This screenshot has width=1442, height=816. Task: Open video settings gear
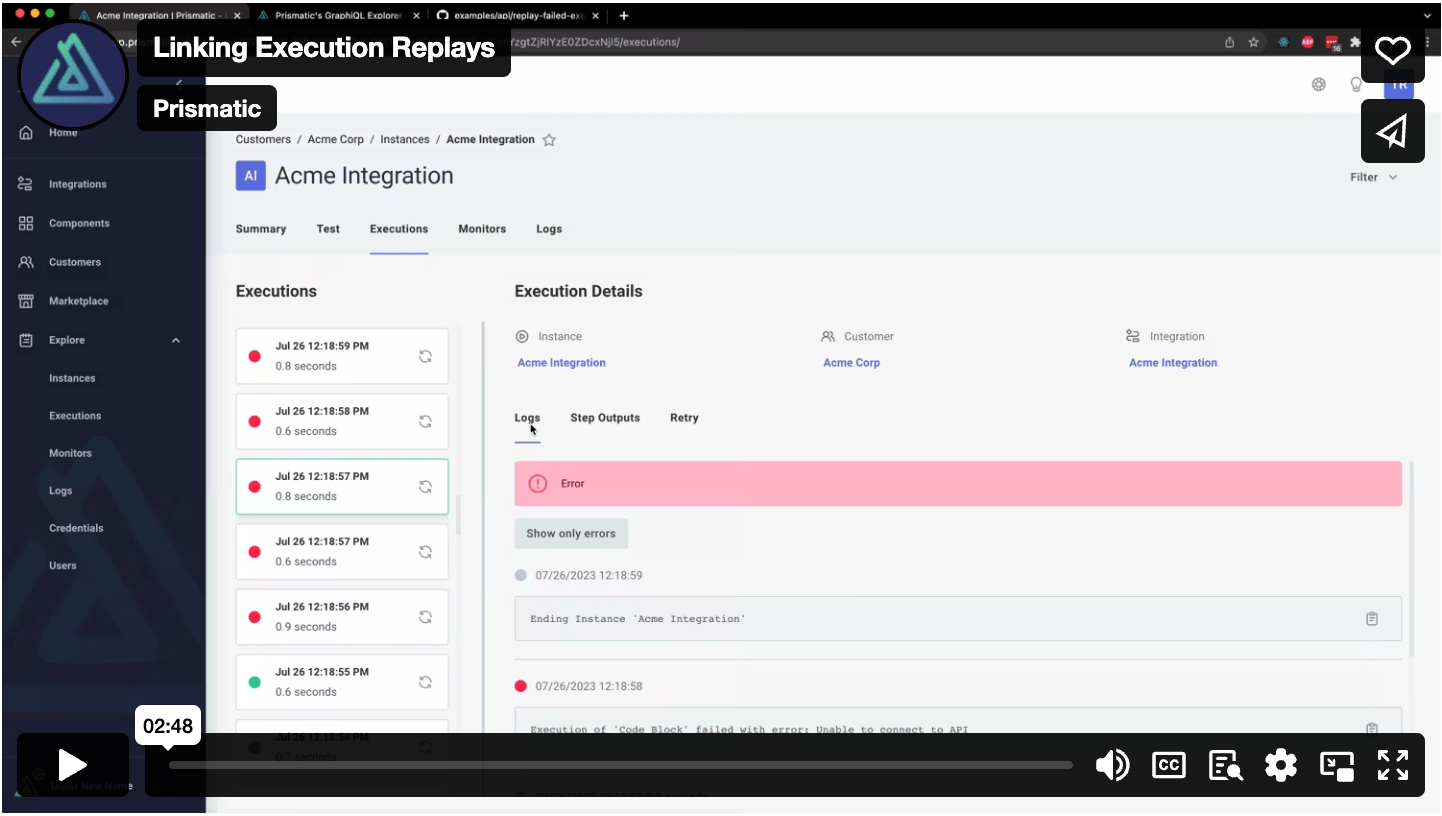(1280, 766)
